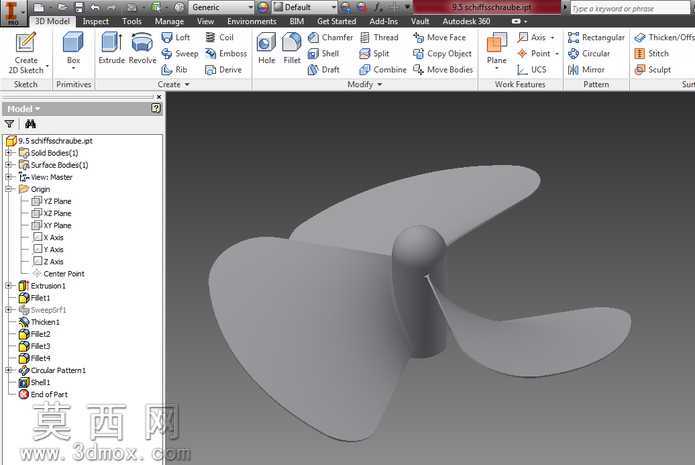Viewport: 695px width, 465px height.
Task: Open the Environments tab
Action: 251,21
